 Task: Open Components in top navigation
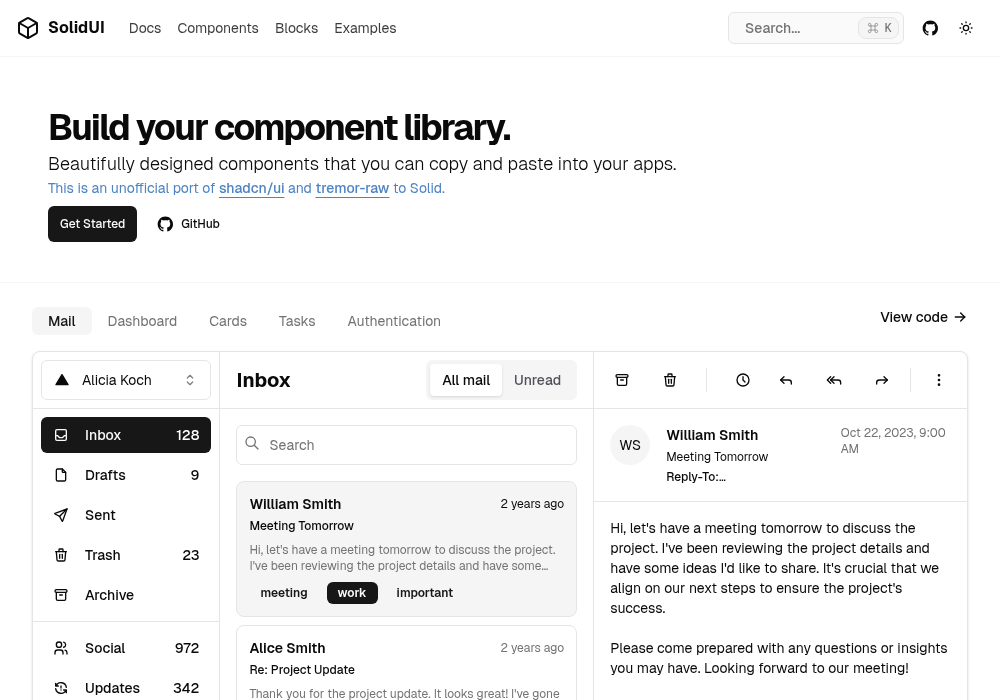coord(217,28)
